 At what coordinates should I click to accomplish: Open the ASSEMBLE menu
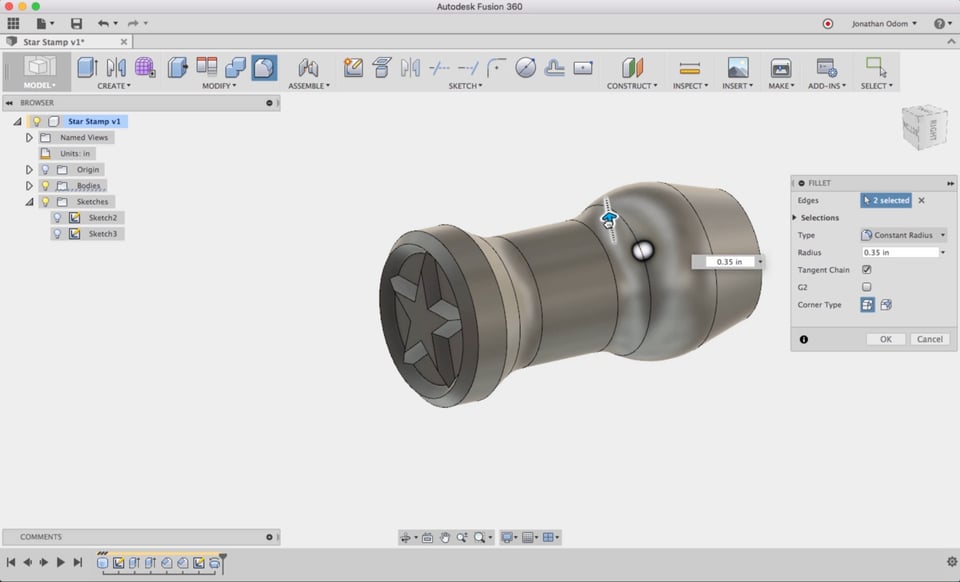tap(309, 86)
